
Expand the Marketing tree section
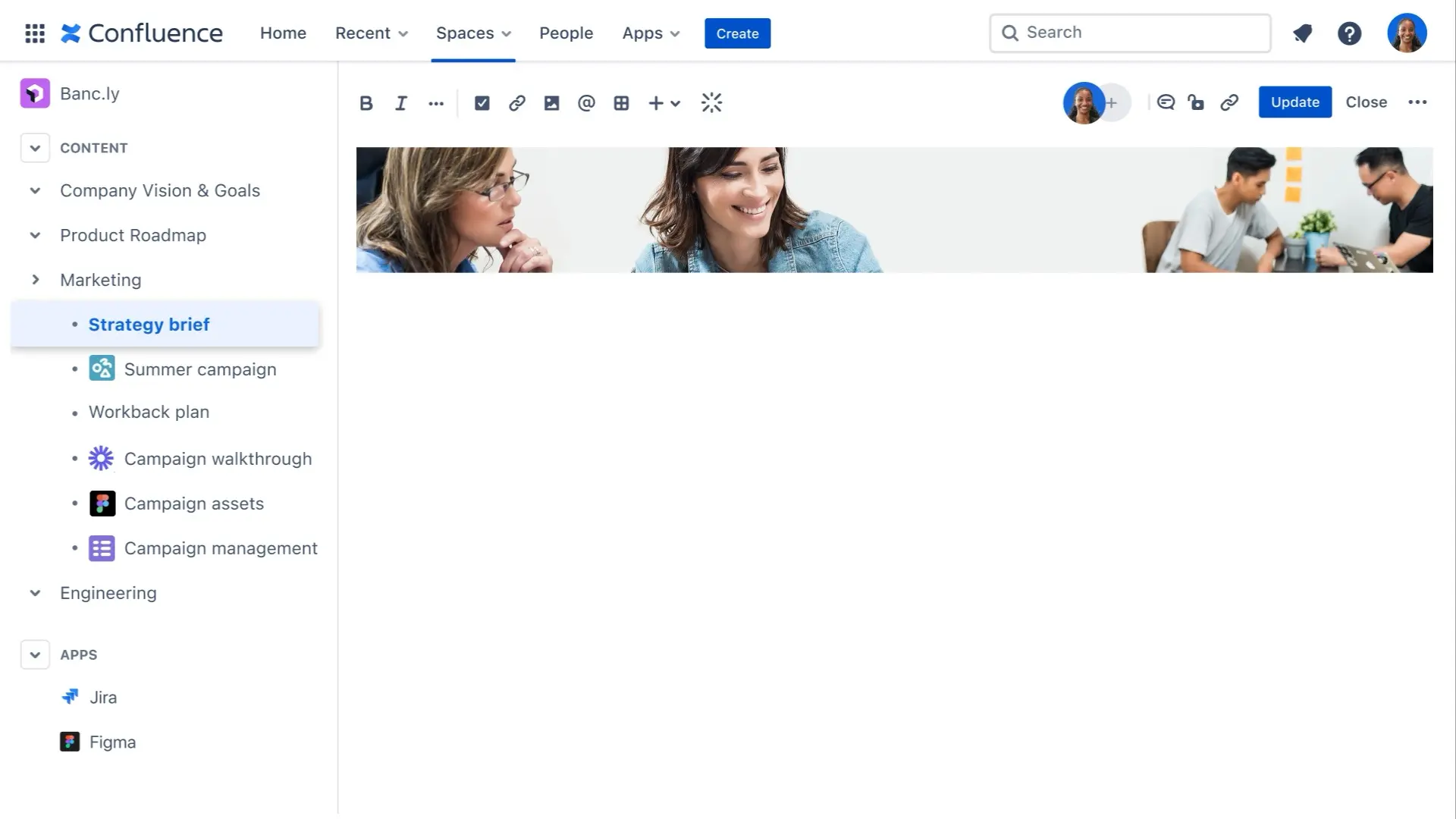35,280
